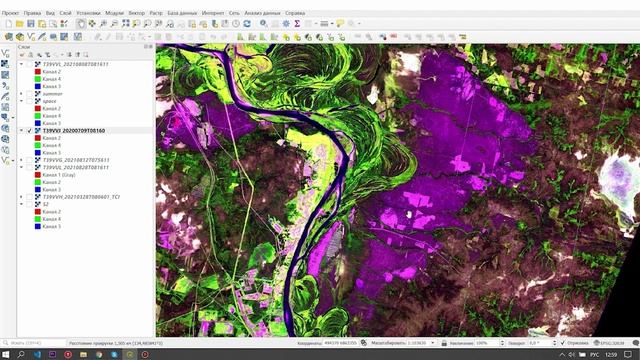The height and width of the screenshot is (360, 640).
Task: Click the Add Raster Layer icon in left sidebar
Action: click(5, 64)
